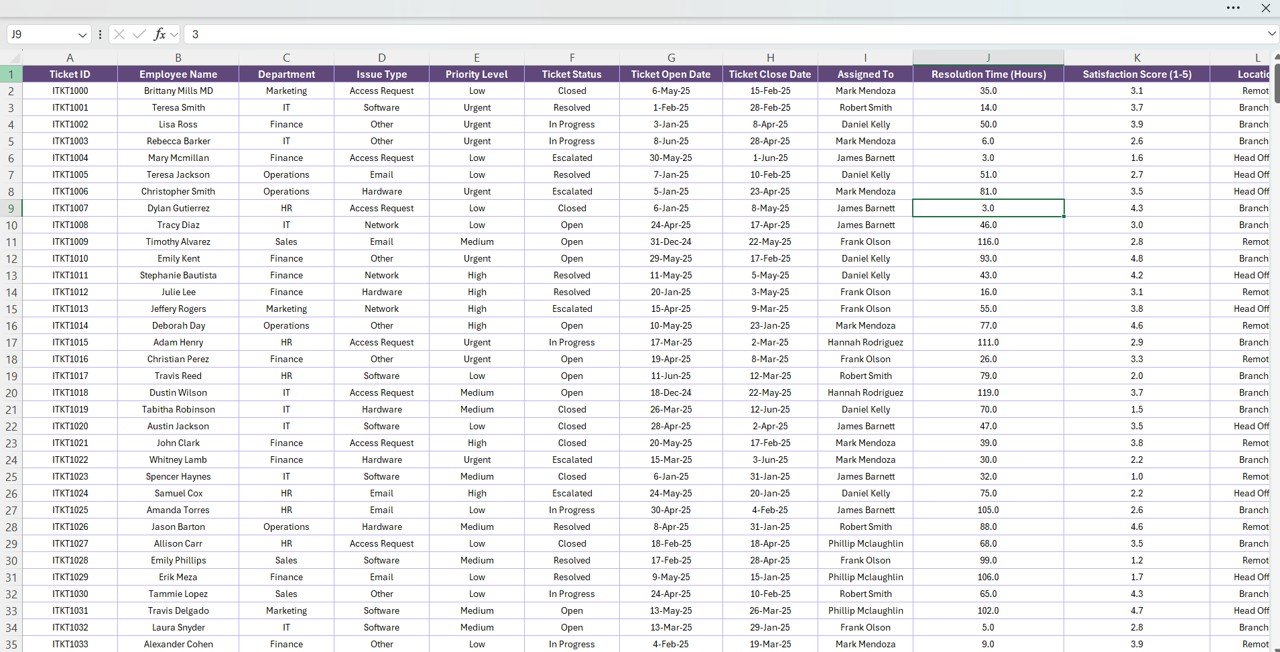Open the dropdown arrow next to fx
1280x652 pixels.
[174, 34]
